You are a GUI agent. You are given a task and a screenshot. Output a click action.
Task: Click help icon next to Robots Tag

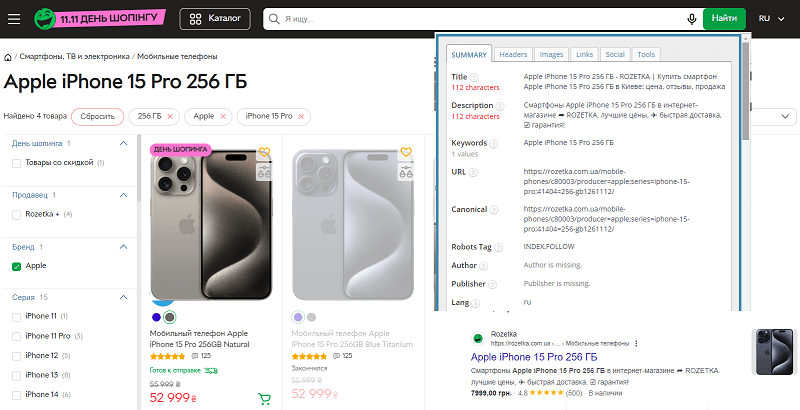point(498,248)
